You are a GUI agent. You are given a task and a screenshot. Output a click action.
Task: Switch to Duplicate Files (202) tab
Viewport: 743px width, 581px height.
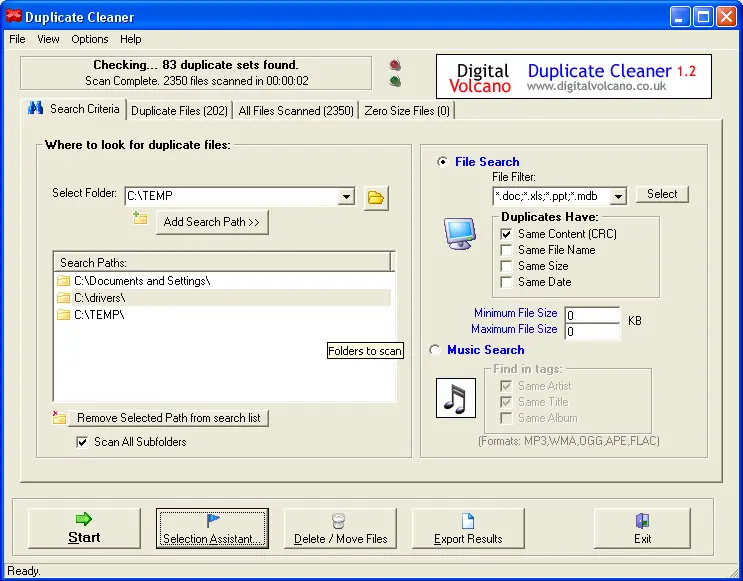(x=179, y=111)
